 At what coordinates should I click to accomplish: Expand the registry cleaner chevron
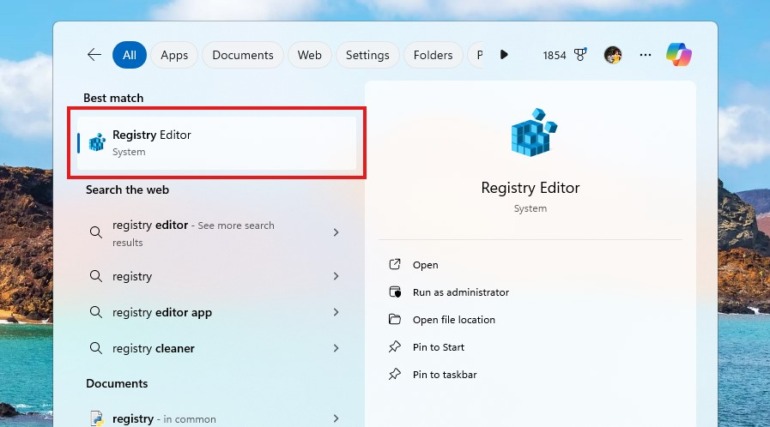336,348
